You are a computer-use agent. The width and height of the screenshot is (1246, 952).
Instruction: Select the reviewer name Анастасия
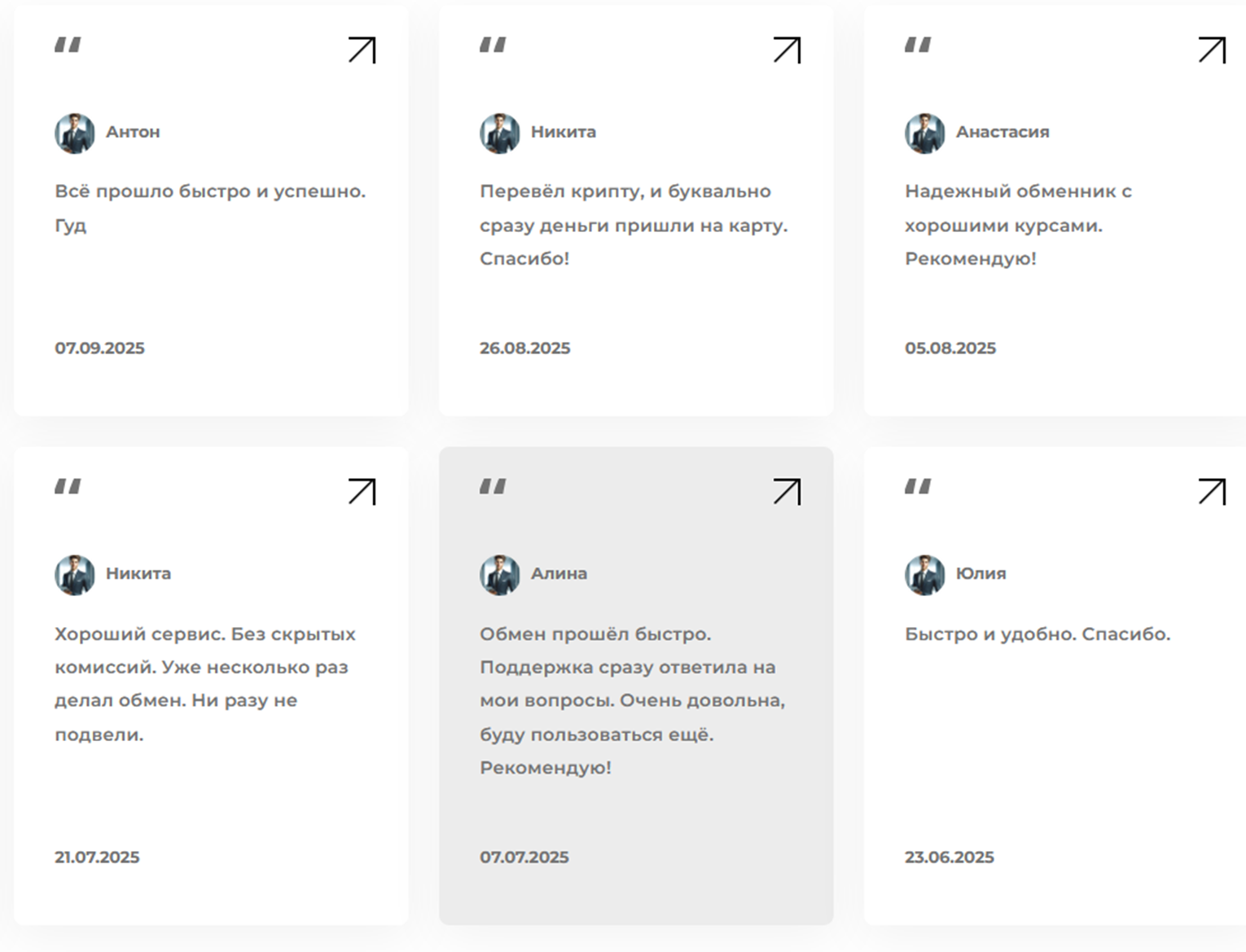(x=1003, y=132)
